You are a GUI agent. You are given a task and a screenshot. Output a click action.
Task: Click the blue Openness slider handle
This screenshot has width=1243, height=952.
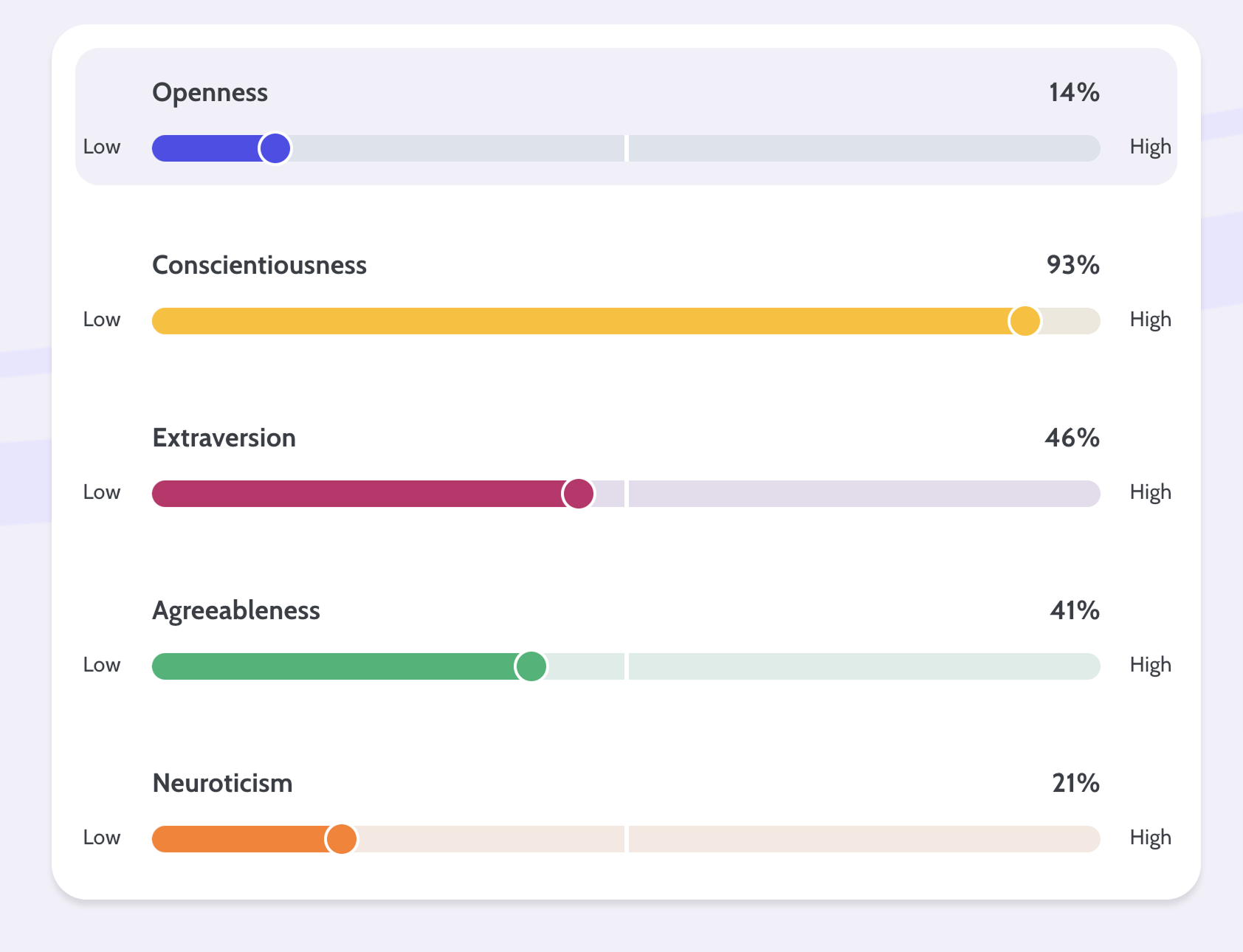coord(275,148)
